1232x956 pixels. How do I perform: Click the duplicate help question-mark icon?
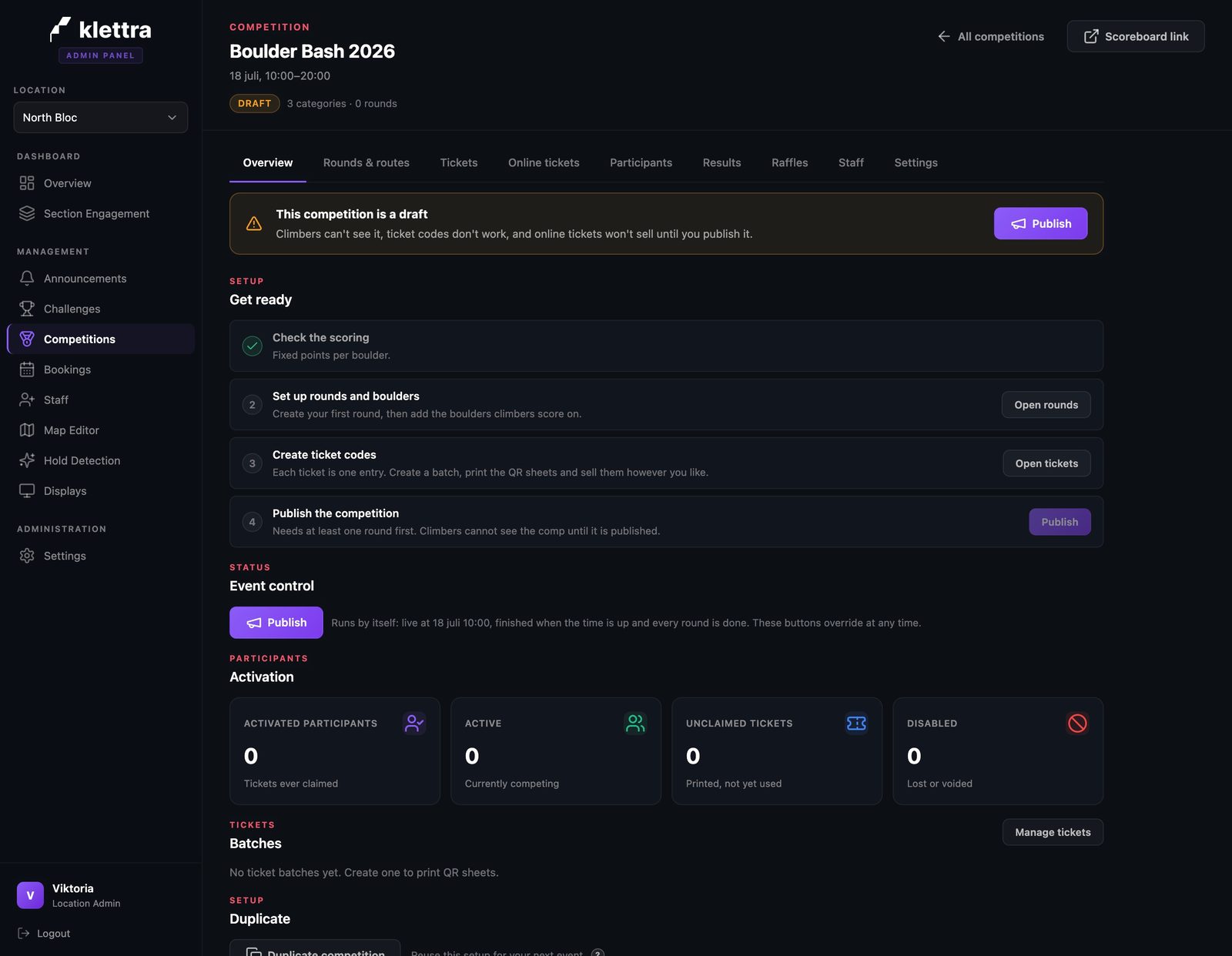(598, 952)
